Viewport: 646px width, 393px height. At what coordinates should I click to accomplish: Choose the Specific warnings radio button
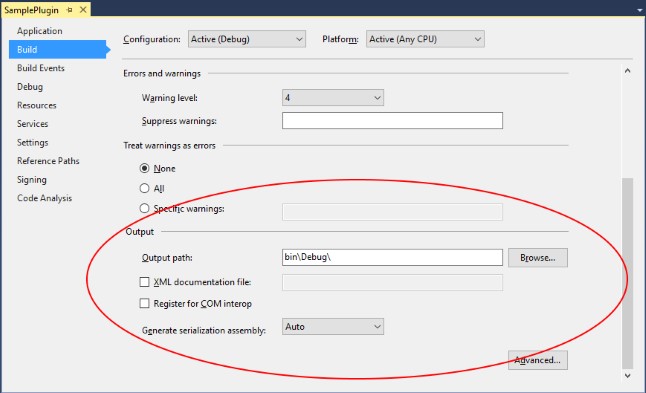[144, 208]
